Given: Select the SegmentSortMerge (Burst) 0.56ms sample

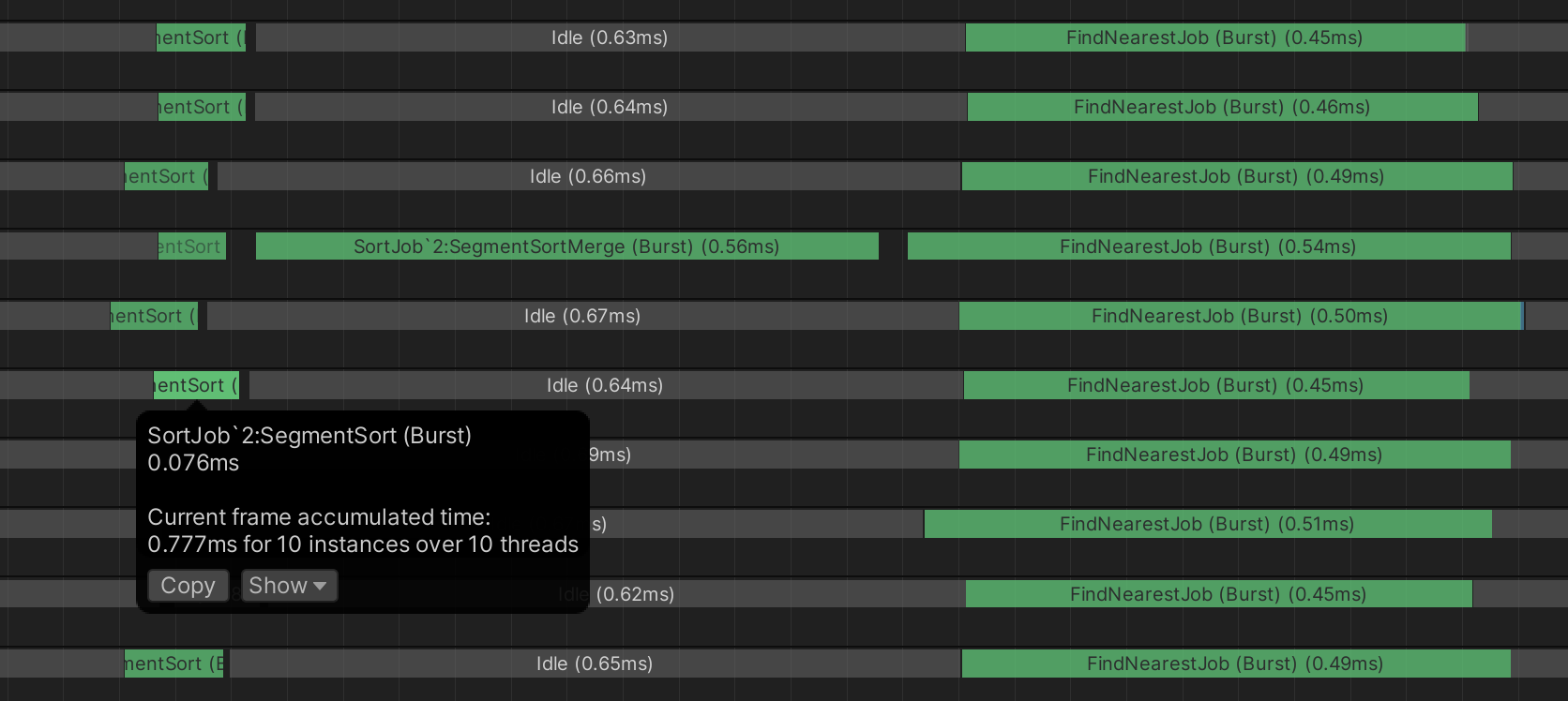Looking at the screenshot, I should click(566, 246).
